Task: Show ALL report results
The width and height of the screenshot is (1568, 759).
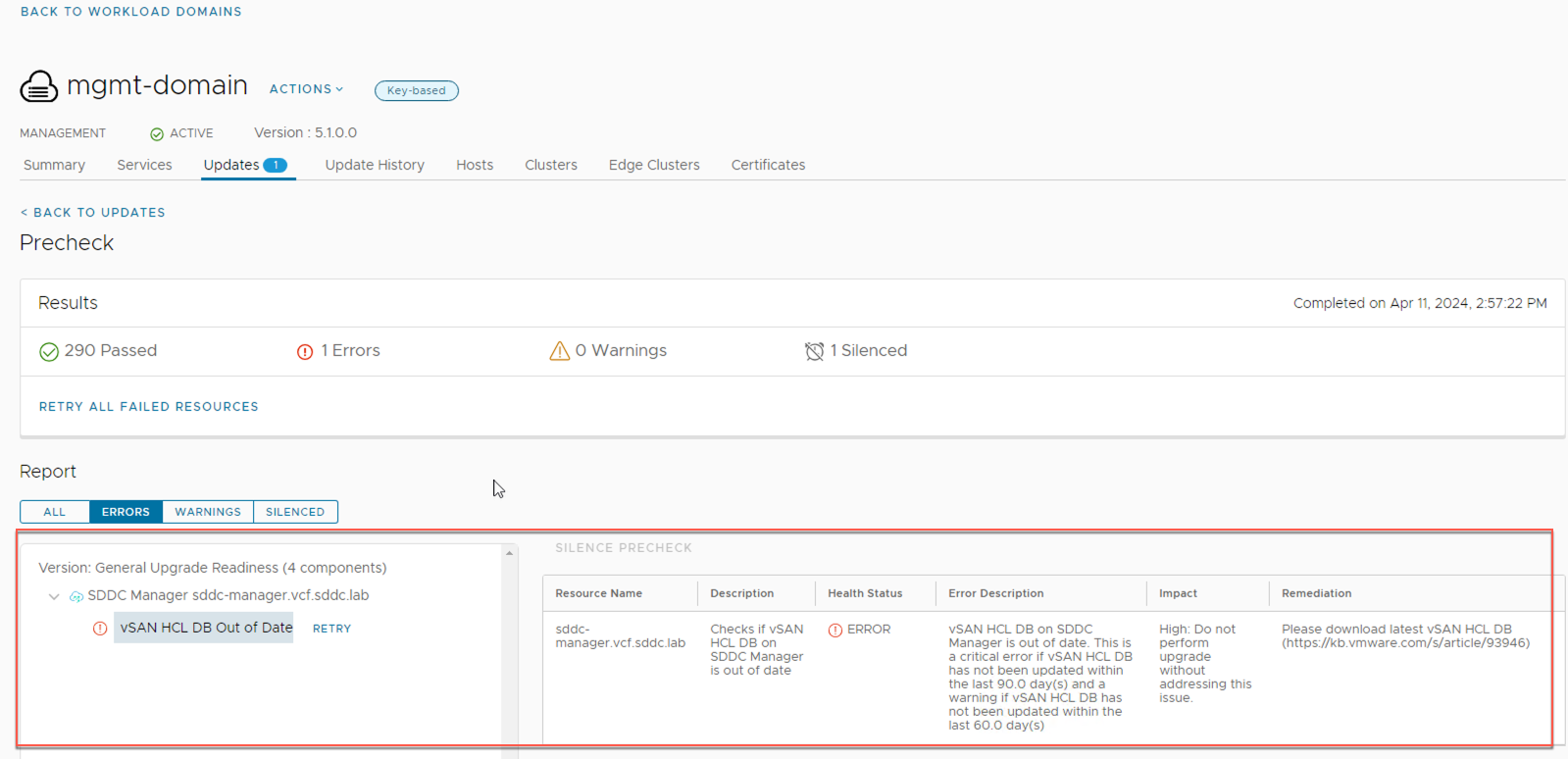Action: coord(55,512)
